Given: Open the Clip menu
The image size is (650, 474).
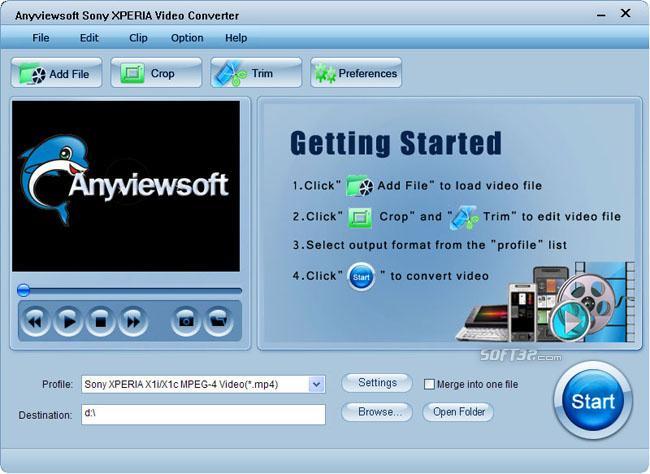Looking at the screenshot, I should 138,38.
